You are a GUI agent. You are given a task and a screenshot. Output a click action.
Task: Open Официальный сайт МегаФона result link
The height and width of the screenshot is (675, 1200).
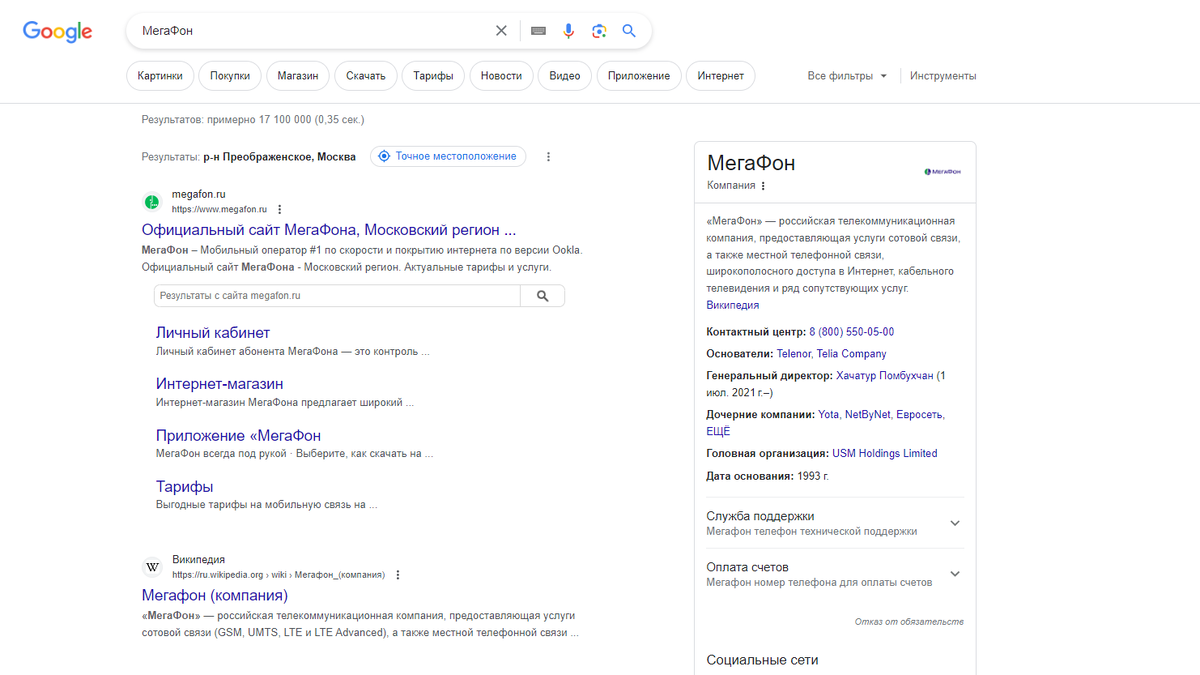pyautogui.click(x=329, y=229)
